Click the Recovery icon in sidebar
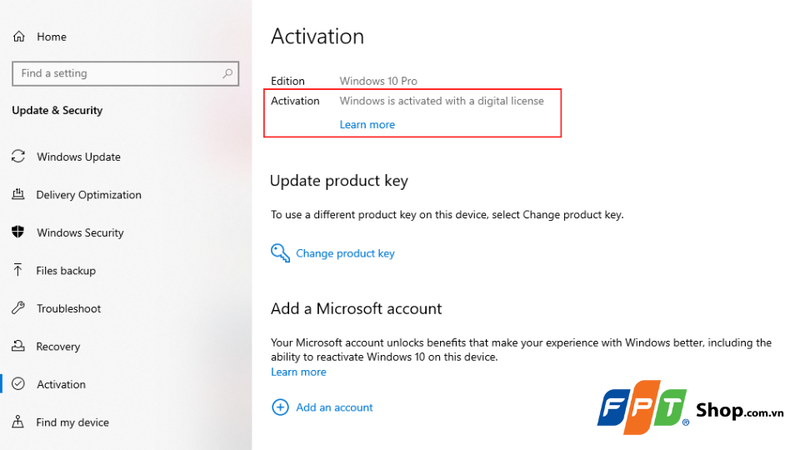Screen dimensions: 800x450 (x=18, y=347)
